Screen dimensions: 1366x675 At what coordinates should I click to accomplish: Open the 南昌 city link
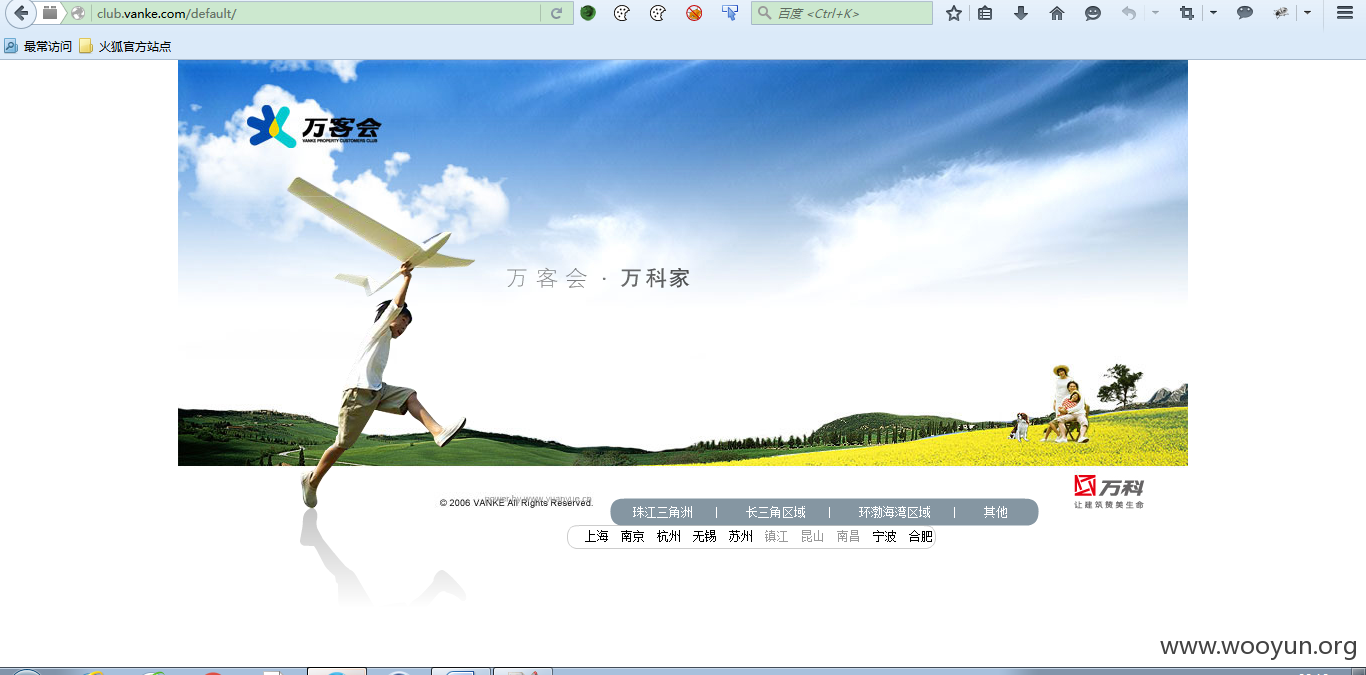[849, 537]
